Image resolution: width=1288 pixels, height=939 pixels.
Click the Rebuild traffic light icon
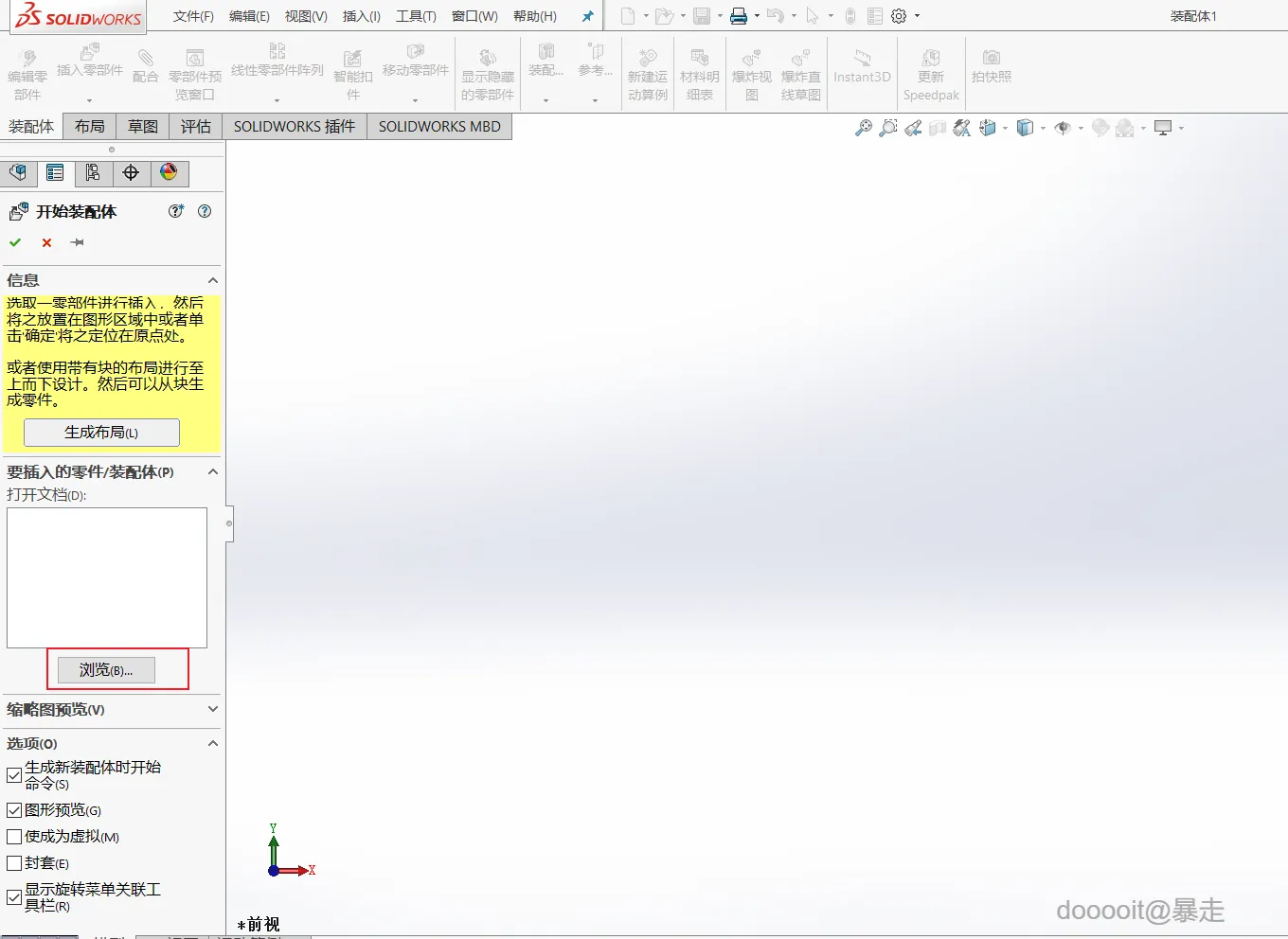850,16
